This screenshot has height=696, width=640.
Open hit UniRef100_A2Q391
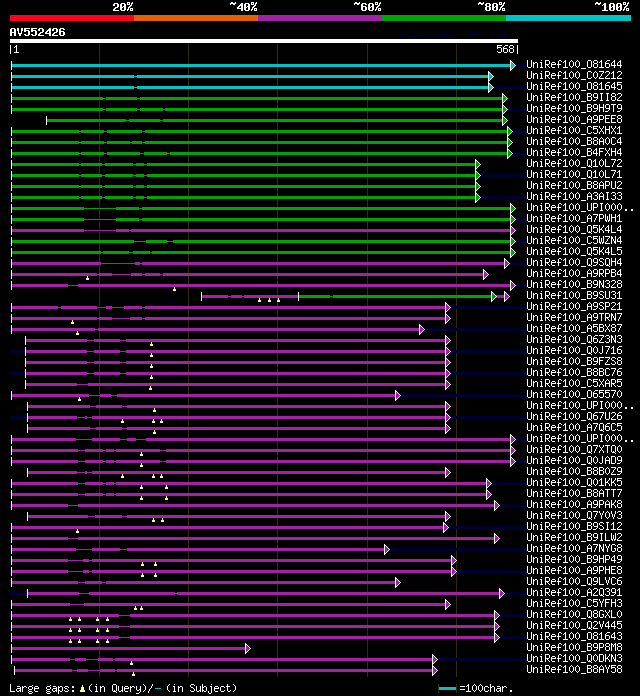(574, 592)
